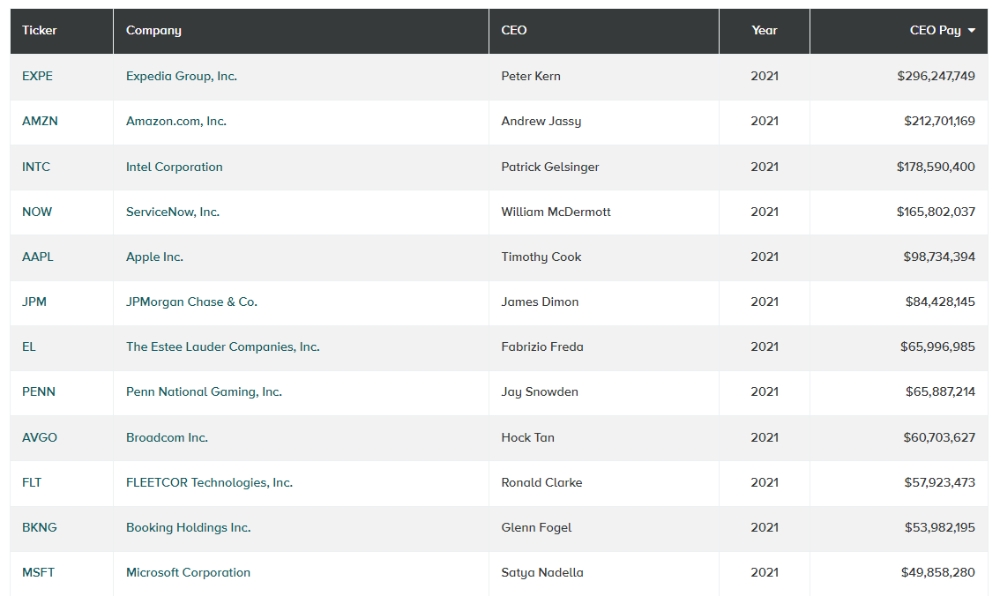Select CEO name Ronald Clarke
This screenshot has height=596, width=1000.
click(x=541, y=483)
